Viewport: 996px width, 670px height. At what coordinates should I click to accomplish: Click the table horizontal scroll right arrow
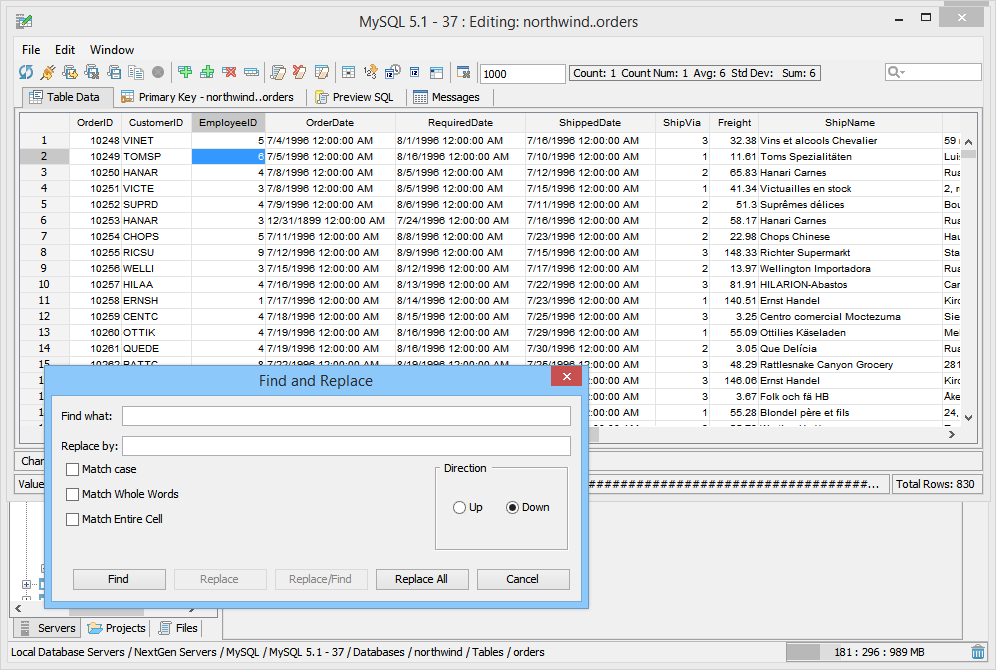click(x=952, y=434)
